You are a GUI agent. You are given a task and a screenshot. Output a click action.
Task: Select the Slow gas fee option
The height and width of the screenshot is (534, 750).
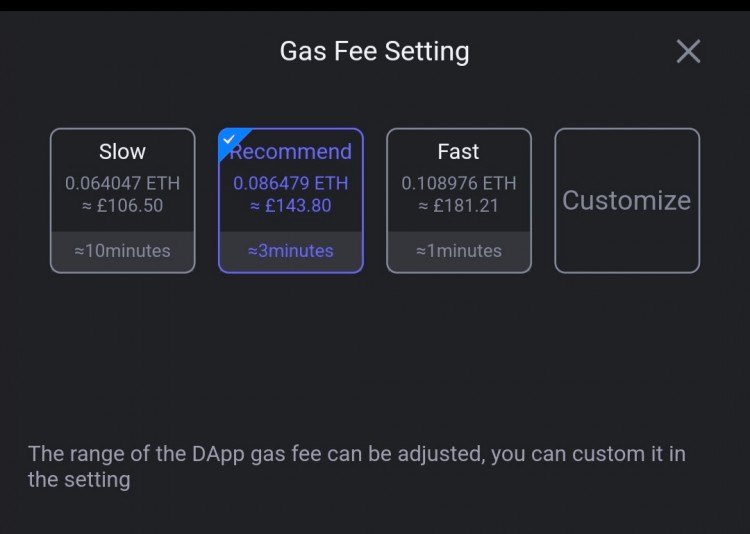tap(122, 200)
